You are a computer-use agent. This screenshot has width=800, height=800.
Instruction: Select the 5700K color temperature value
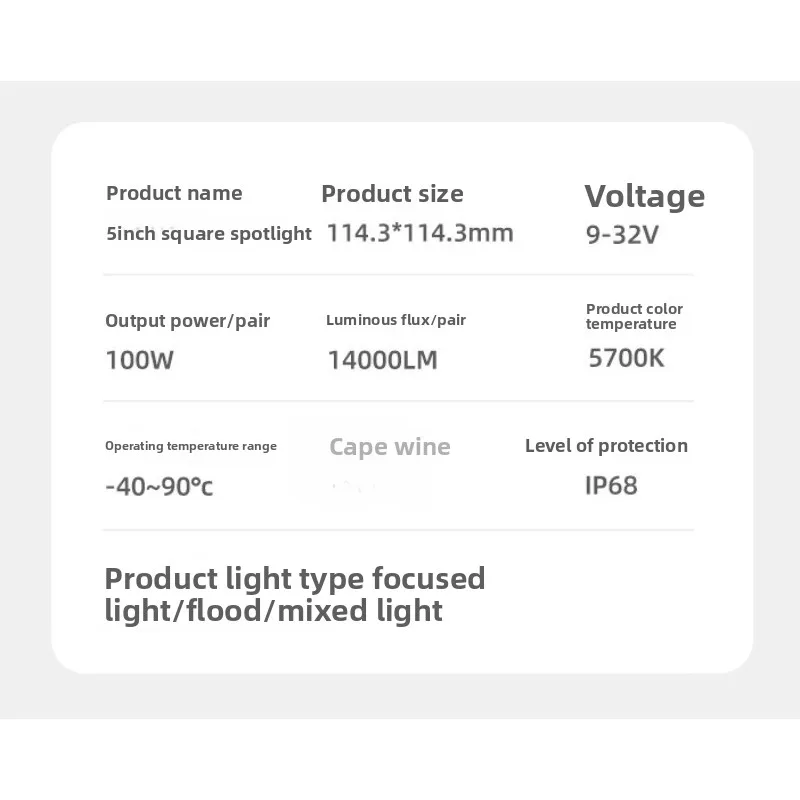[626, 358]
